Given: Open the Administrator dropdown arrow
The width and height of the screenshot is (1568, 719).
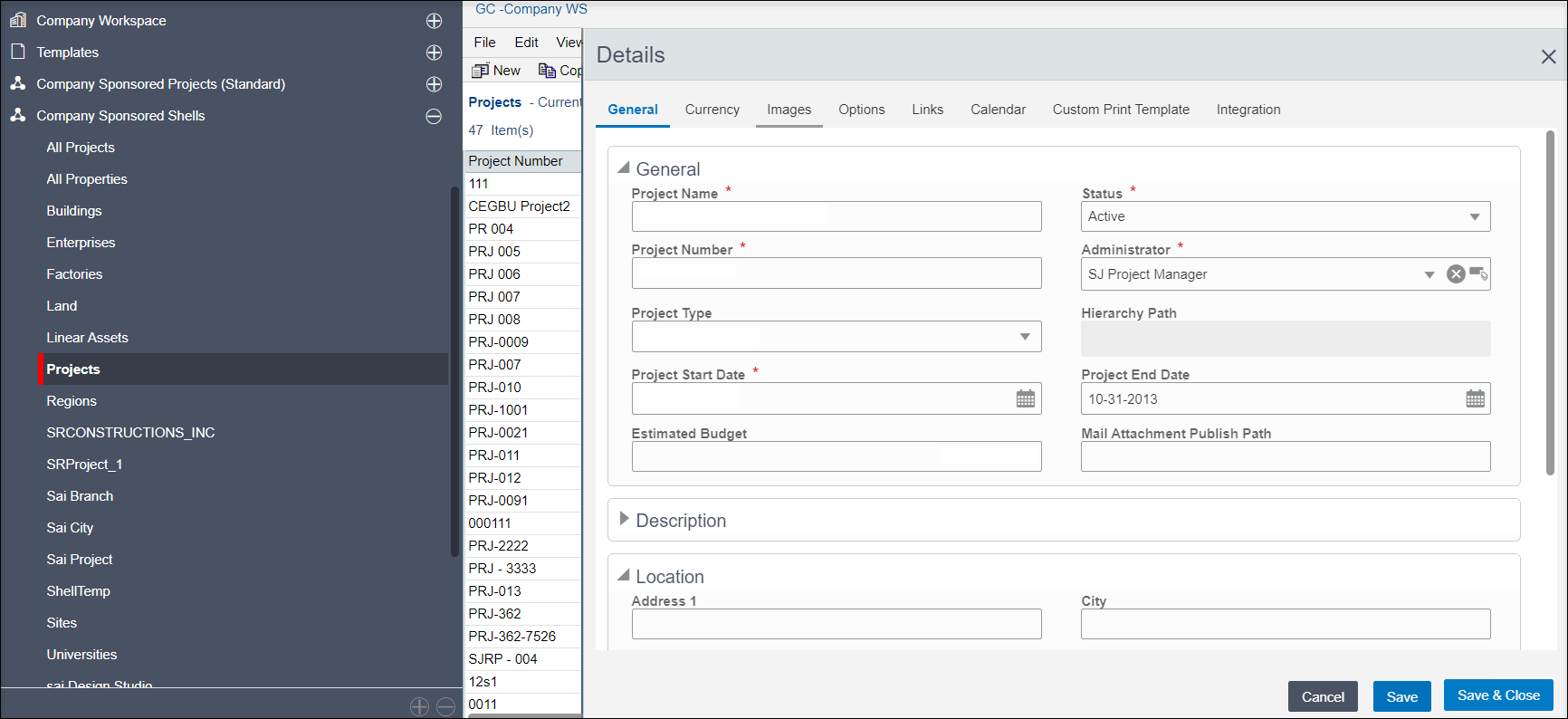Looking at the screenshot, I should (1429, 274).
